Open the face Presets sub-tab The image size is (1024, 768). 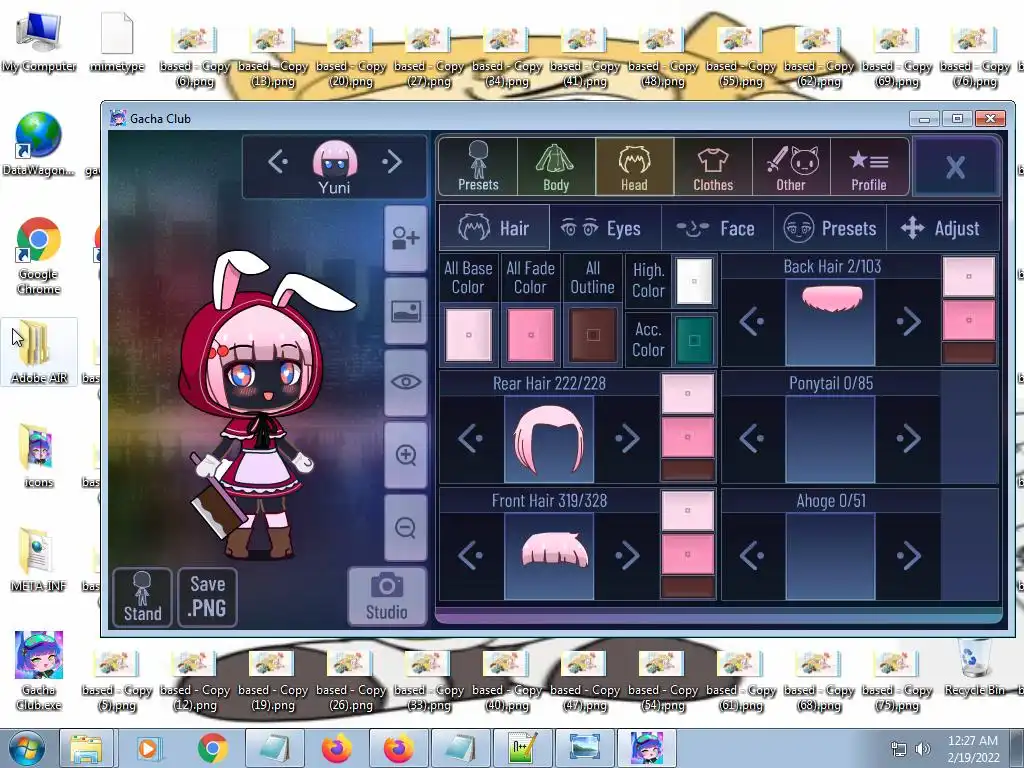[x=830, y=228]
